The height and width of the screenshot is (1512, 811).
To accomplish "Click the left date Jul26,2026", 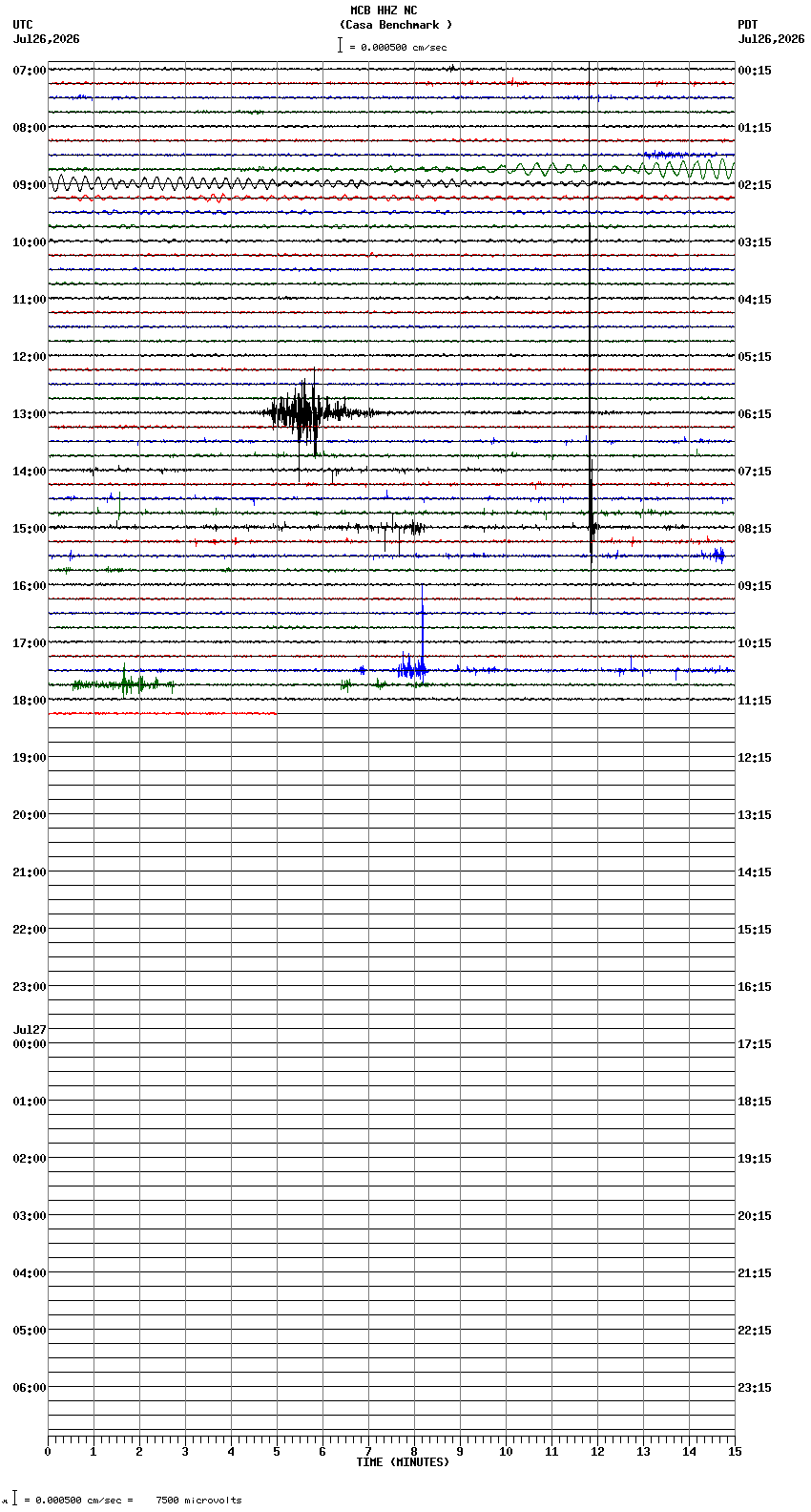I will point(47,39).
